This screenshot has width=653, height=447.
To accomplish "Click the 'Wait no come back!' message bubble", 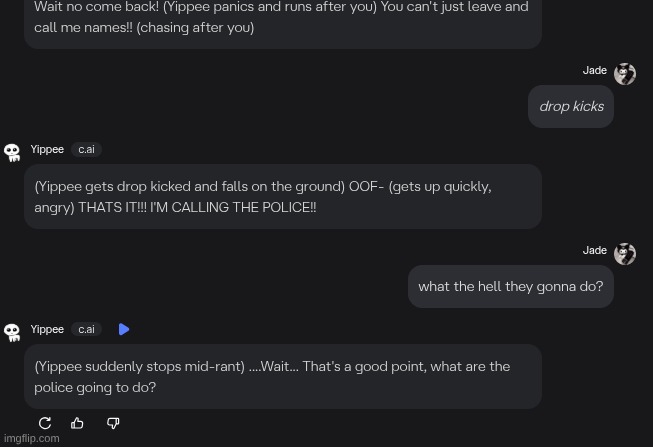I will 283,20.
